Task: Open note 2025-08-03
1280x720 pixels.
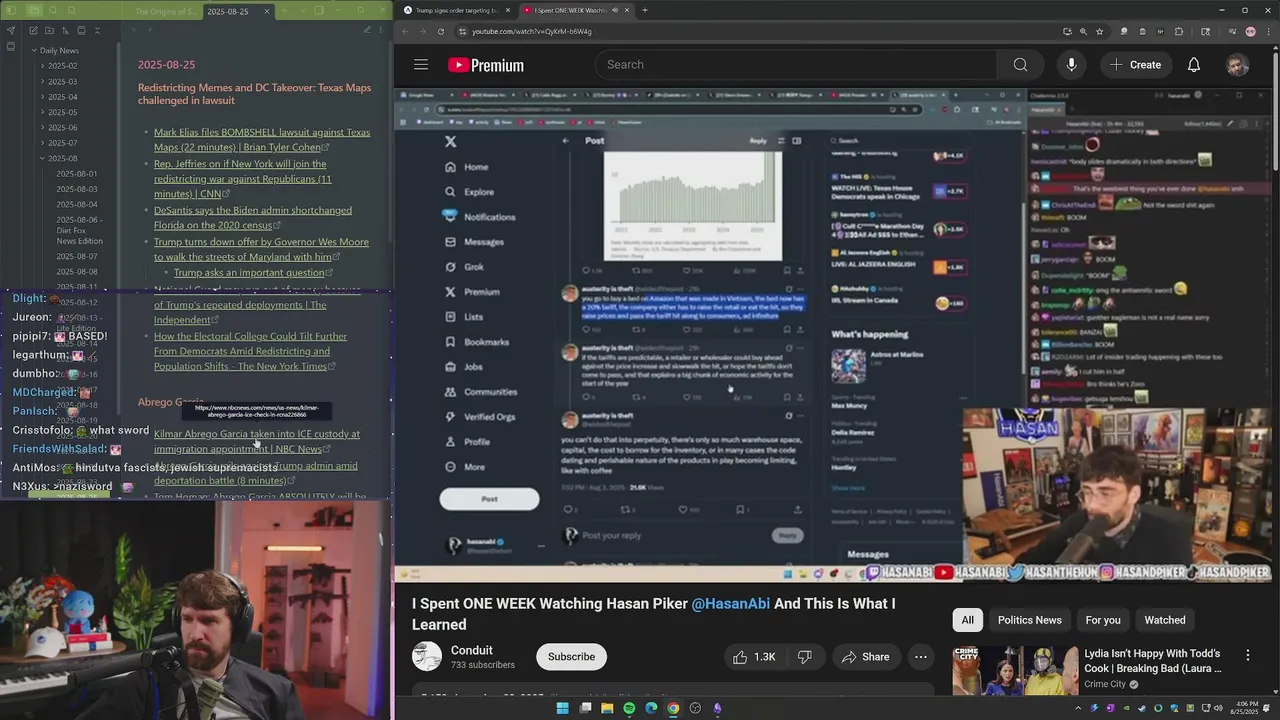Action: (x=77, y=189)
